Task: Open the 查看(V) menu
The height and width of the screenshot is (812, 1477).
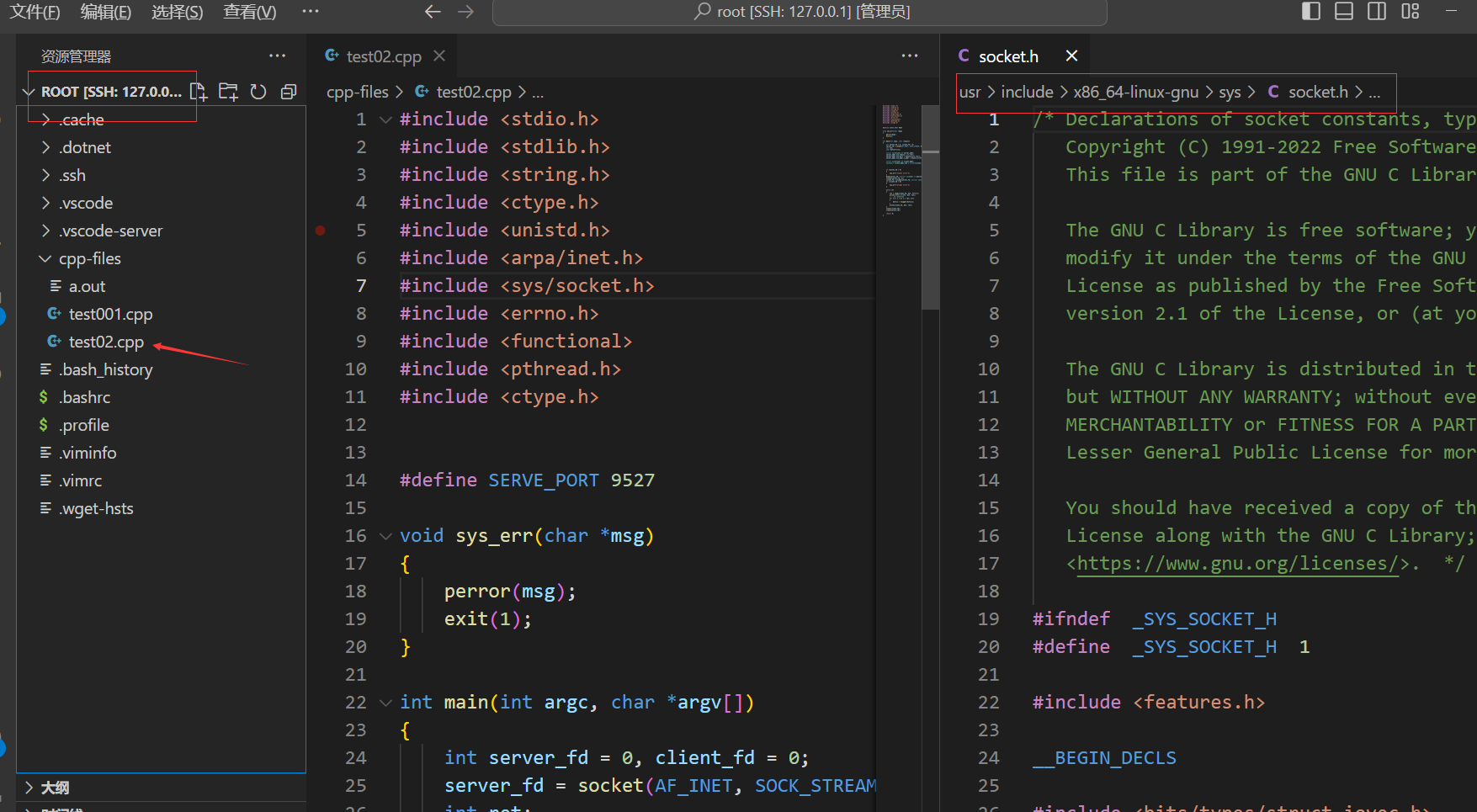Action: [x=250, y=12]
